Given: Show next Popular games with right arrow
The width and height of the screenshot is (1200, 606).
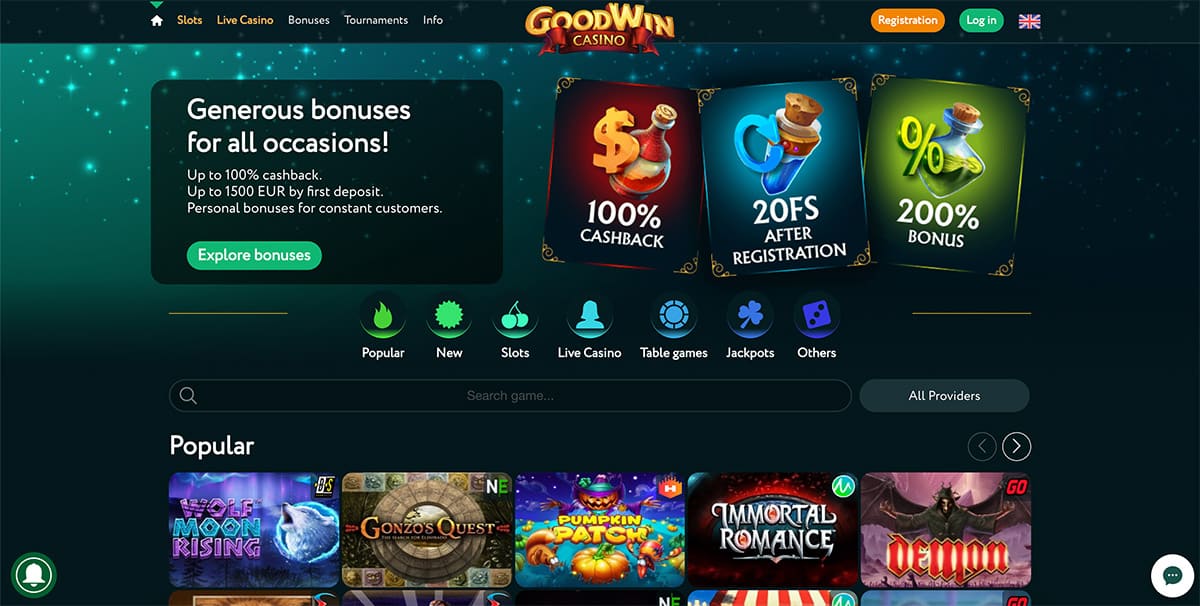Looking at the screenshot, I should (1017, 446).
